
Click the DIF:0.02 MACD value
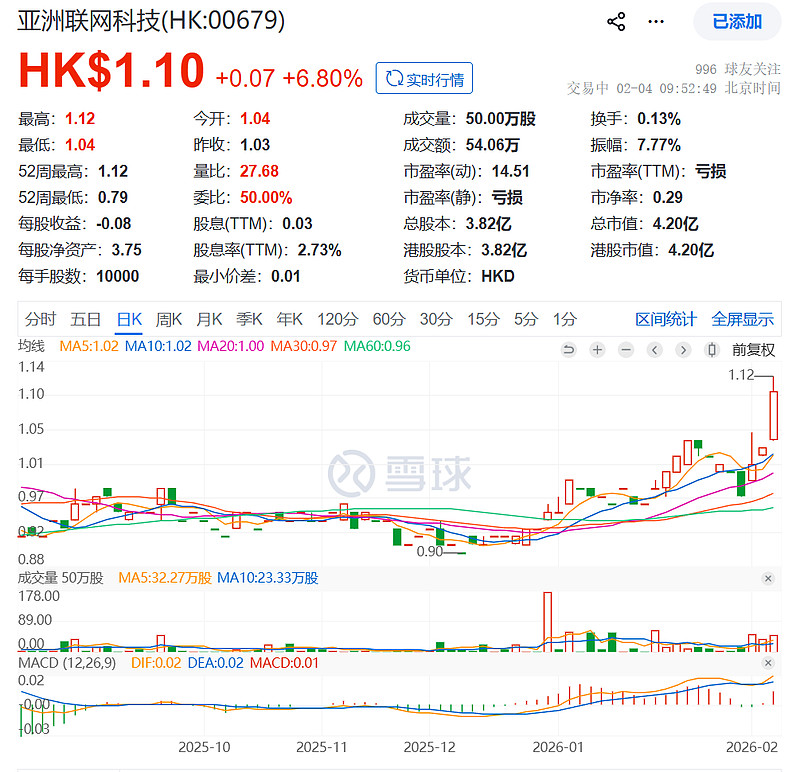point(156,663)
